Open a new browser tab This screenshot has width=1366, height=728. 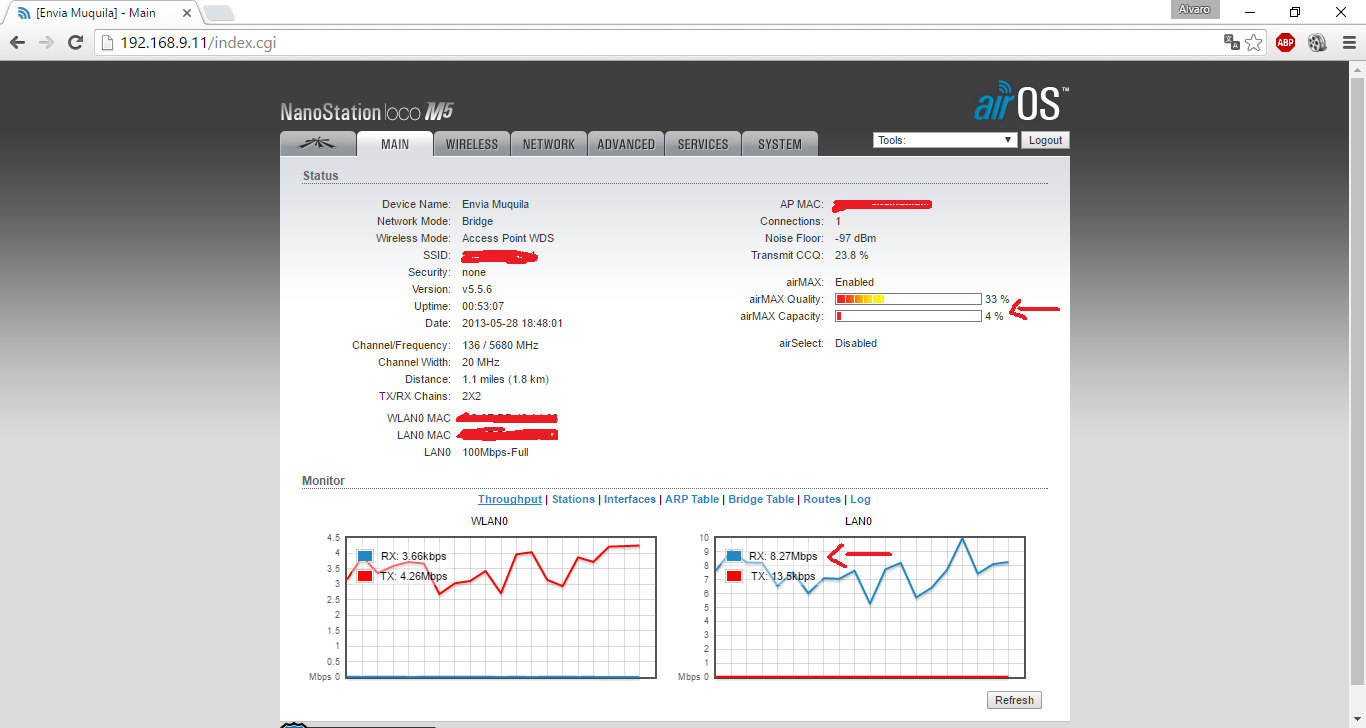tap(219, 13)
